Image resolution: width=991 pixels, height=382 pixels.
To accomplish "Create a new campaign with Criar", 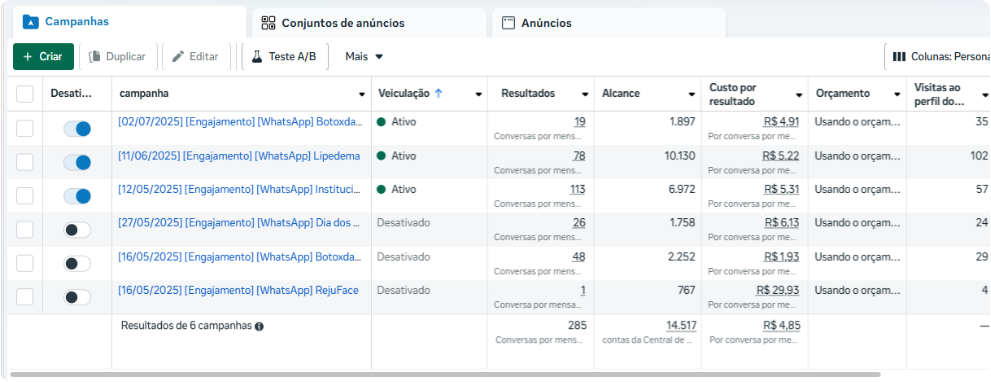I will pyautogui.click(x=44, y=56).
